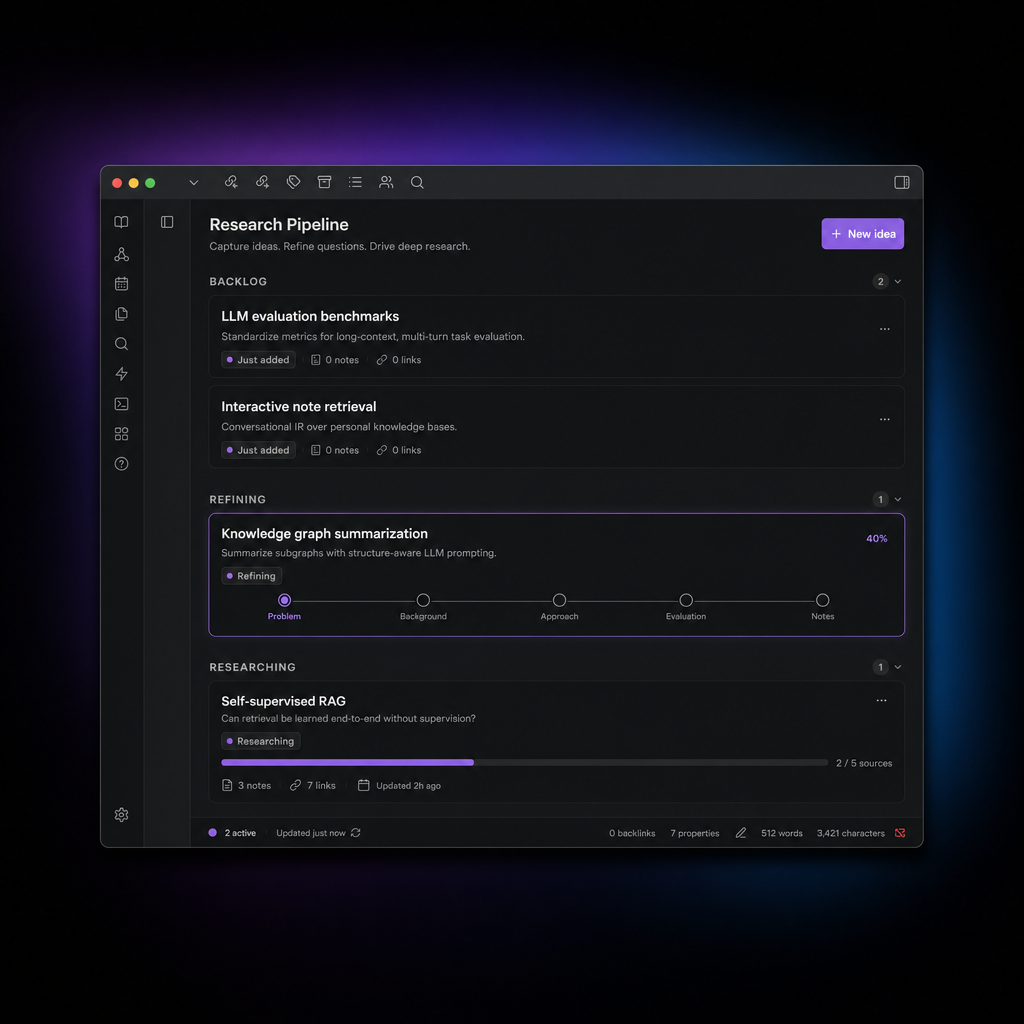Click the 2 active status indicator
1024x1024 pixels.
232,833
